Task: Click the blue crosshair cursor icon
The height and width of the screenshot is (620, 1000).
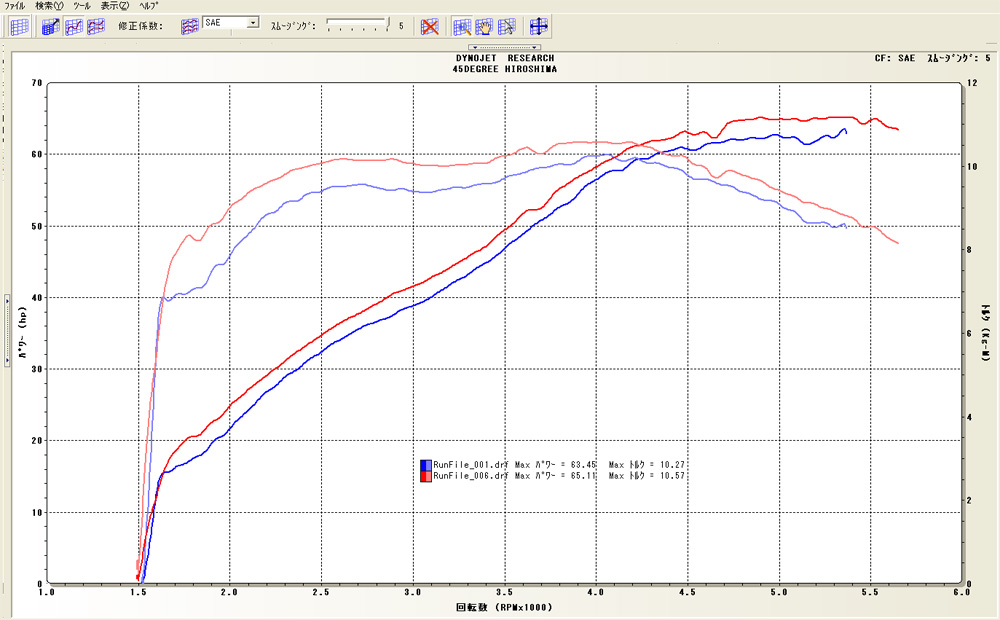Action: 538,27
